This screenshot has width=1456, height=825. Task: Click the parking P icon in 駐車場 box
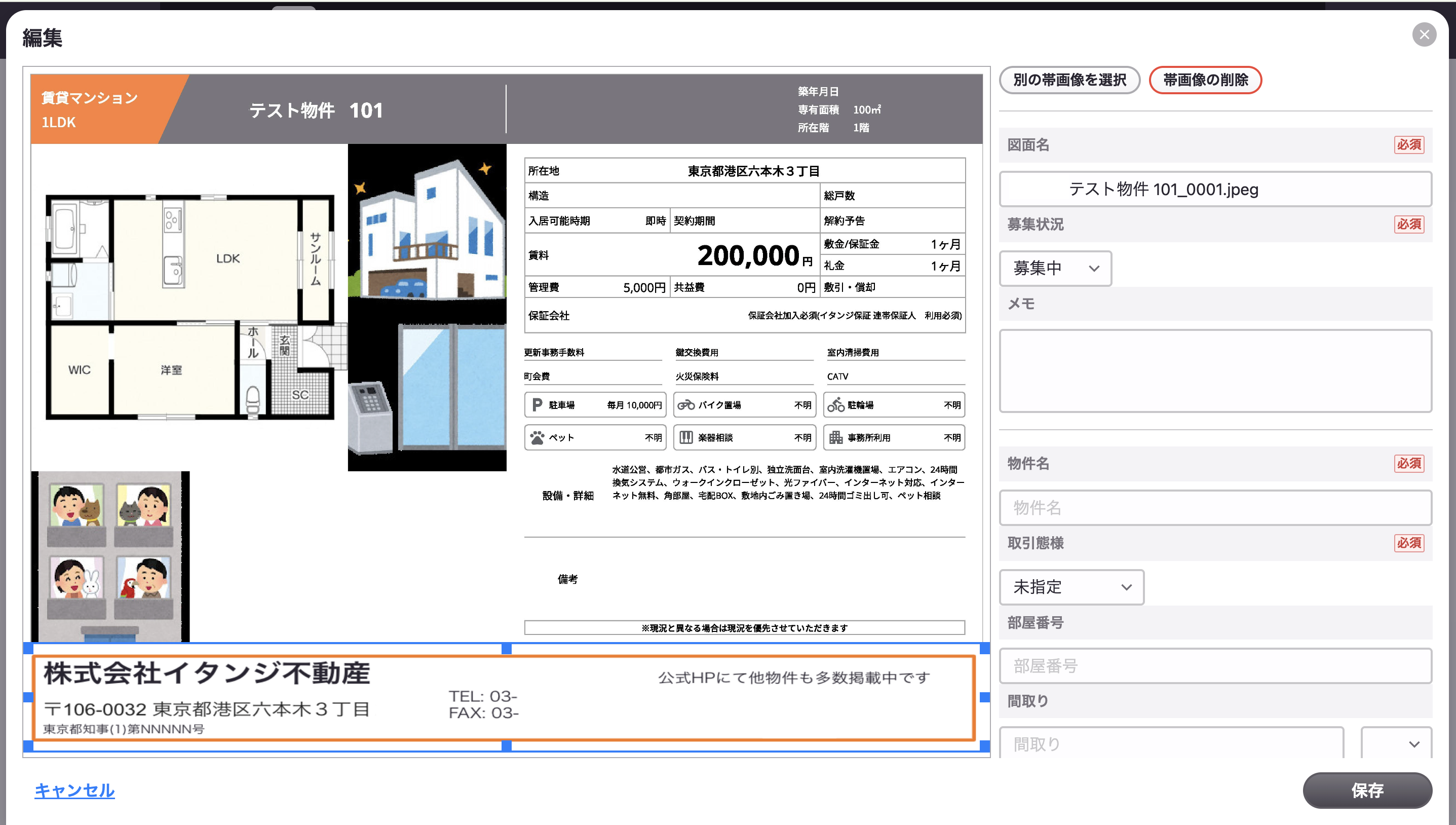(537, 404)
